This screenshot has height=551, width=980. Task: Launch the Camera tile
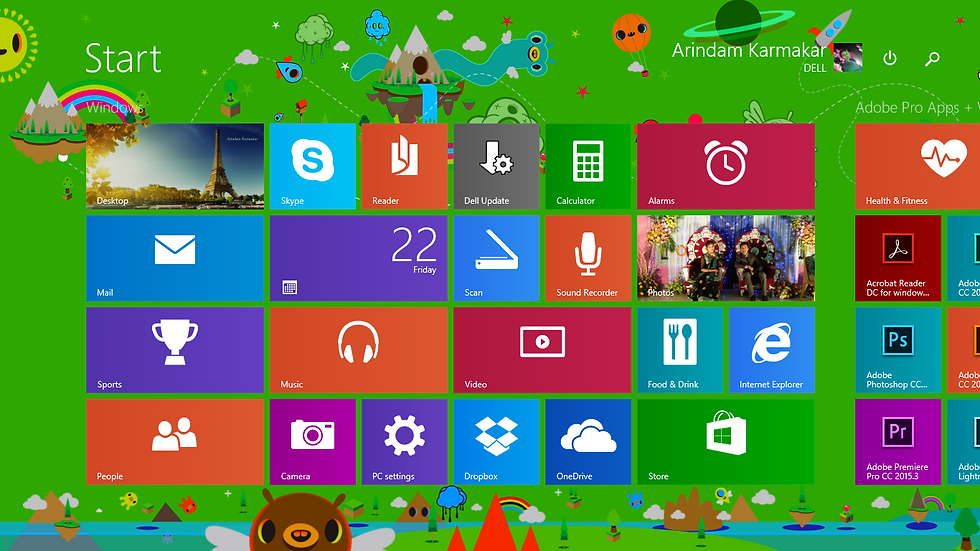click(312, 442)
